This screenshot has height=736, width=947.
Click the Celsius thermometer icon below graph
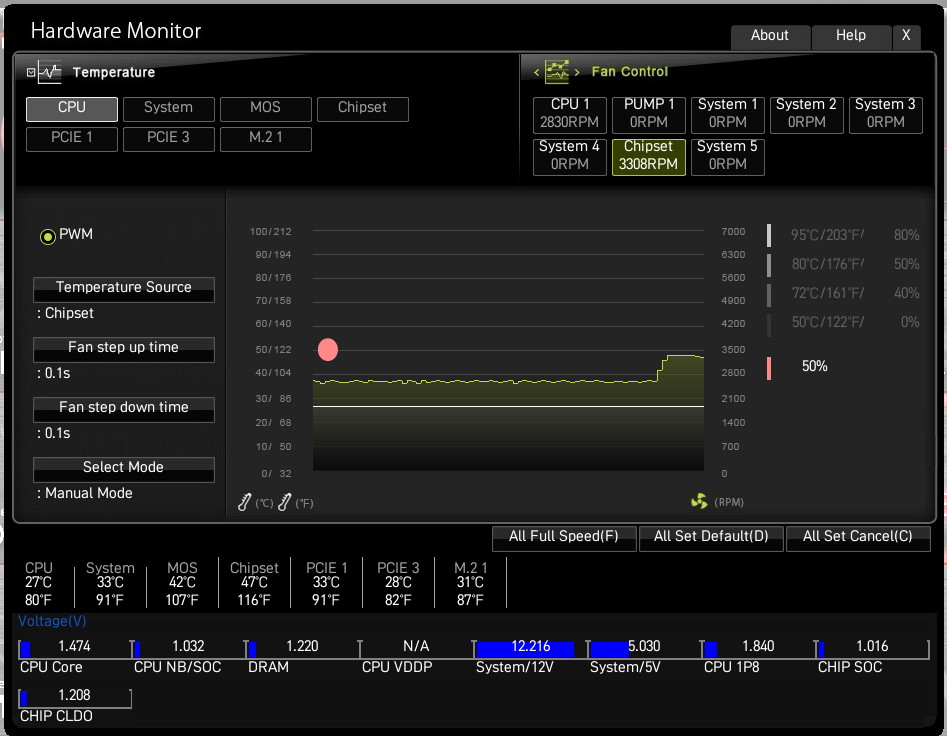click(x=244, y=502)
